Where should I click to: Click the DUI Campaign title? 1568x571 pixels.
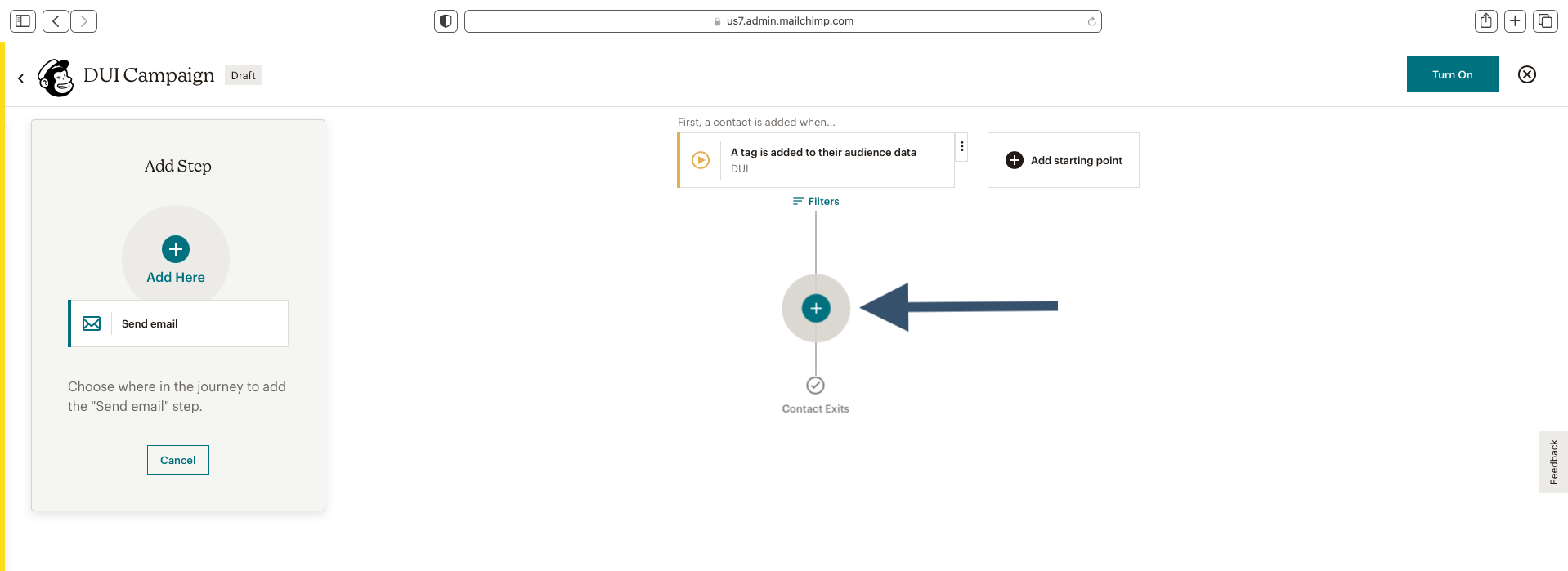pos(149,75)
